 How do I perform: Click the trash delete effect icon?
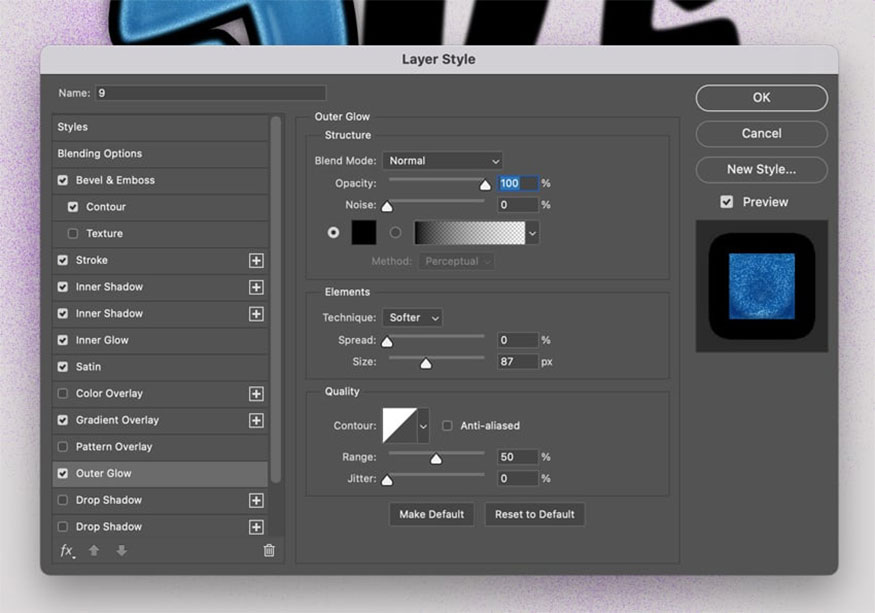(269, 551)
